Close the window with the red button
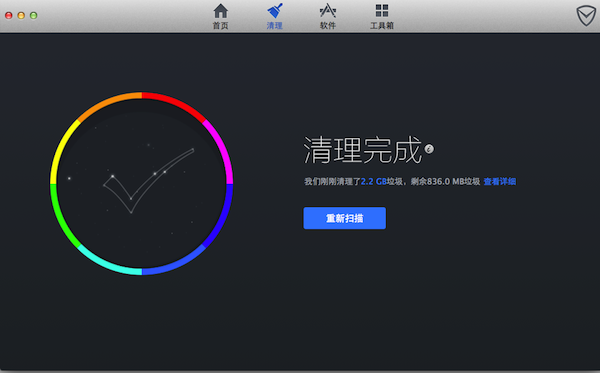The height and width of the screenshot is (373, 600). click(x=9, y=15)
